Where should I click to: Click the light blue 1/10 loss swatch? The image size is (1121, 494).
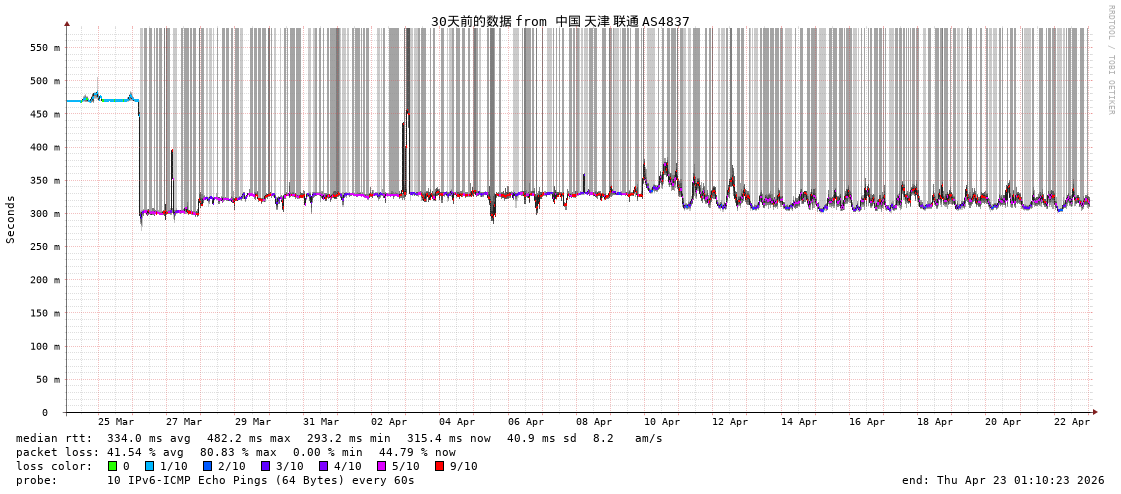[x=149, y=466]
